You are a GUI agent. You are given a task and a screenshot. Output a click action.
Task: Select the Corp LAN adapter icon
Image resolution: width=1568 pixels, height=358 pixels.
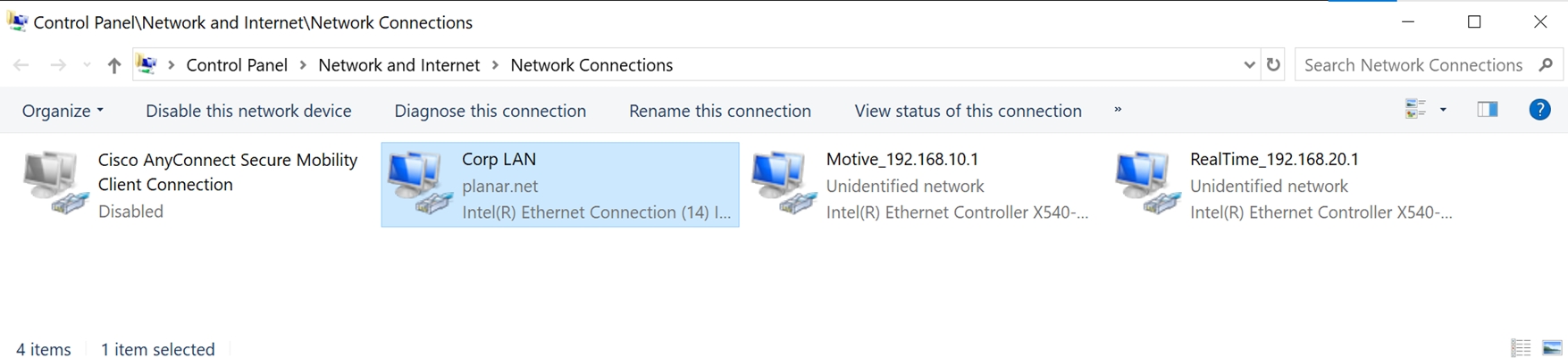click(x=418, y=184)
